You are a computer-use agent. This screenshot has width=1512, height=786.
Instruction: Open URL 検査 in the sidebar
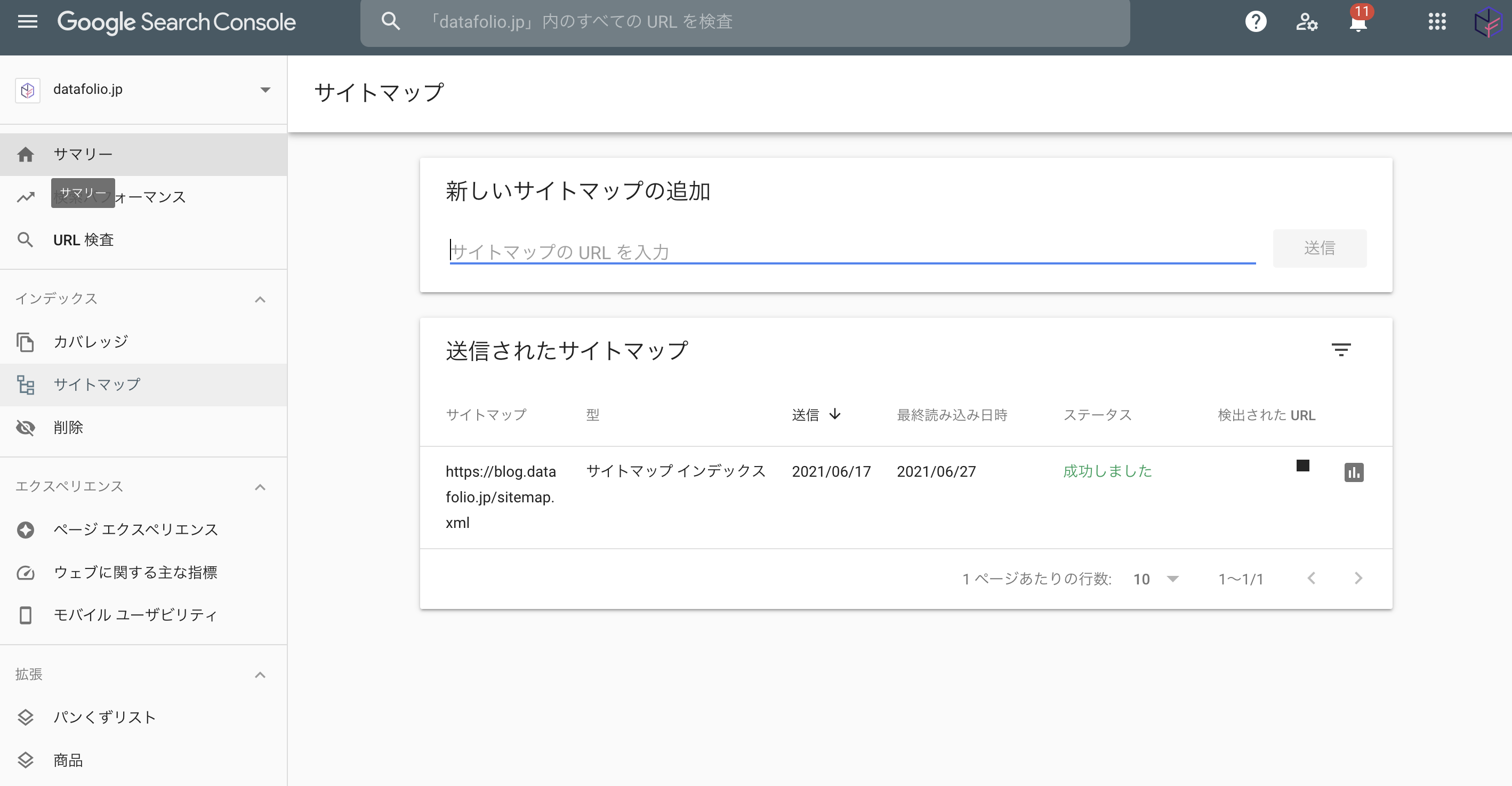click(143, 240)
